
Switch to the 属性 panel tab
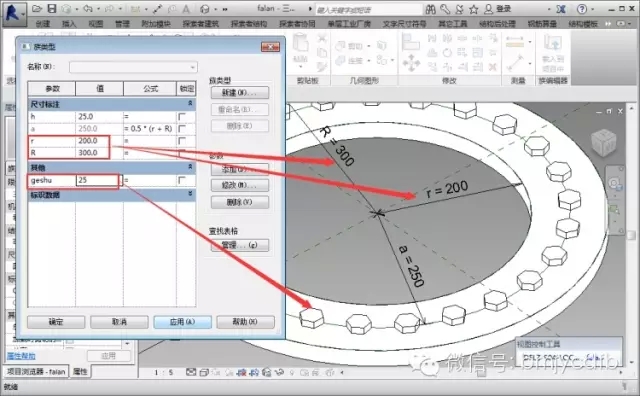[80, 372]
